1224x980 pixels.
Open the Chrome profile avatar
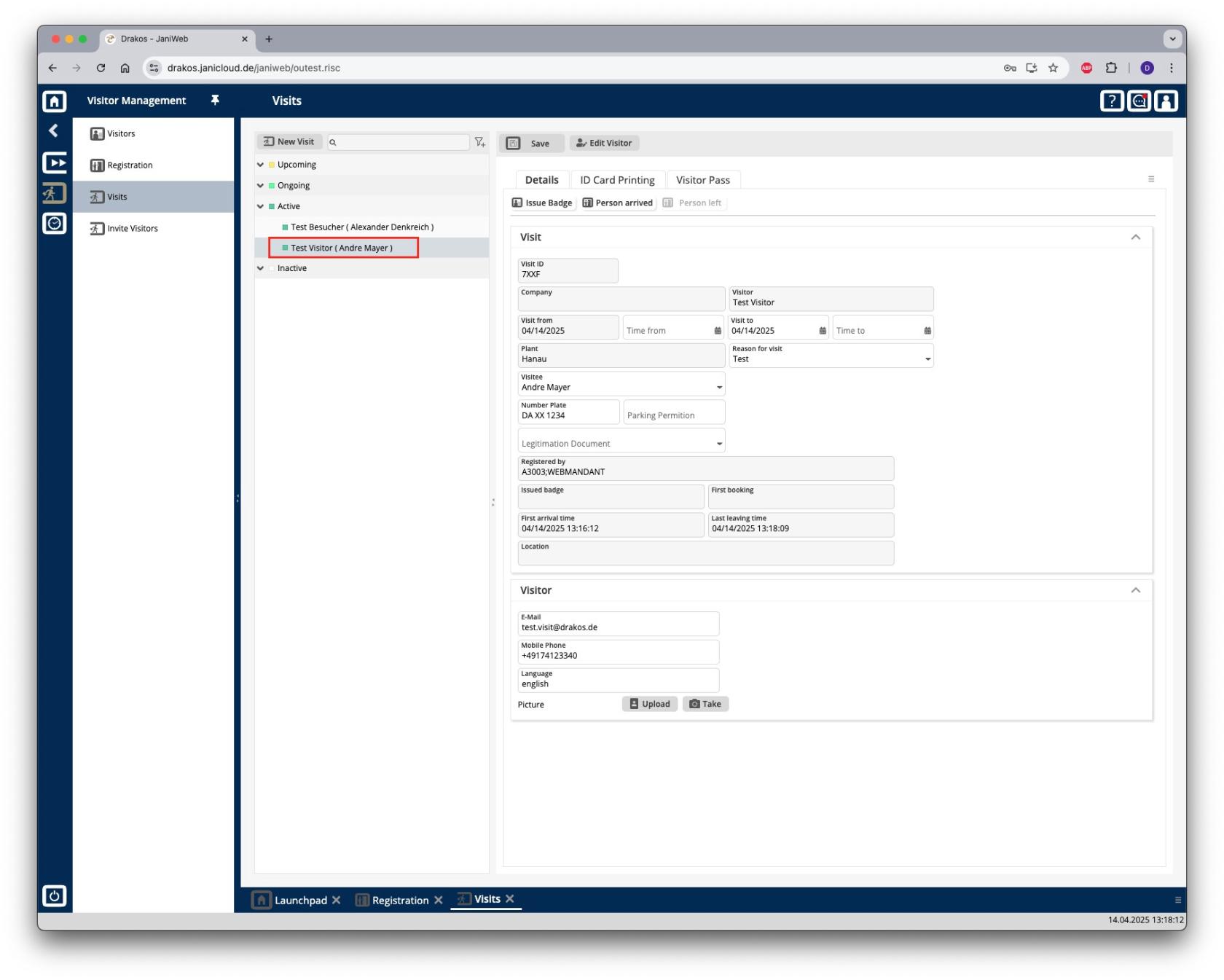pos(1147,68)
